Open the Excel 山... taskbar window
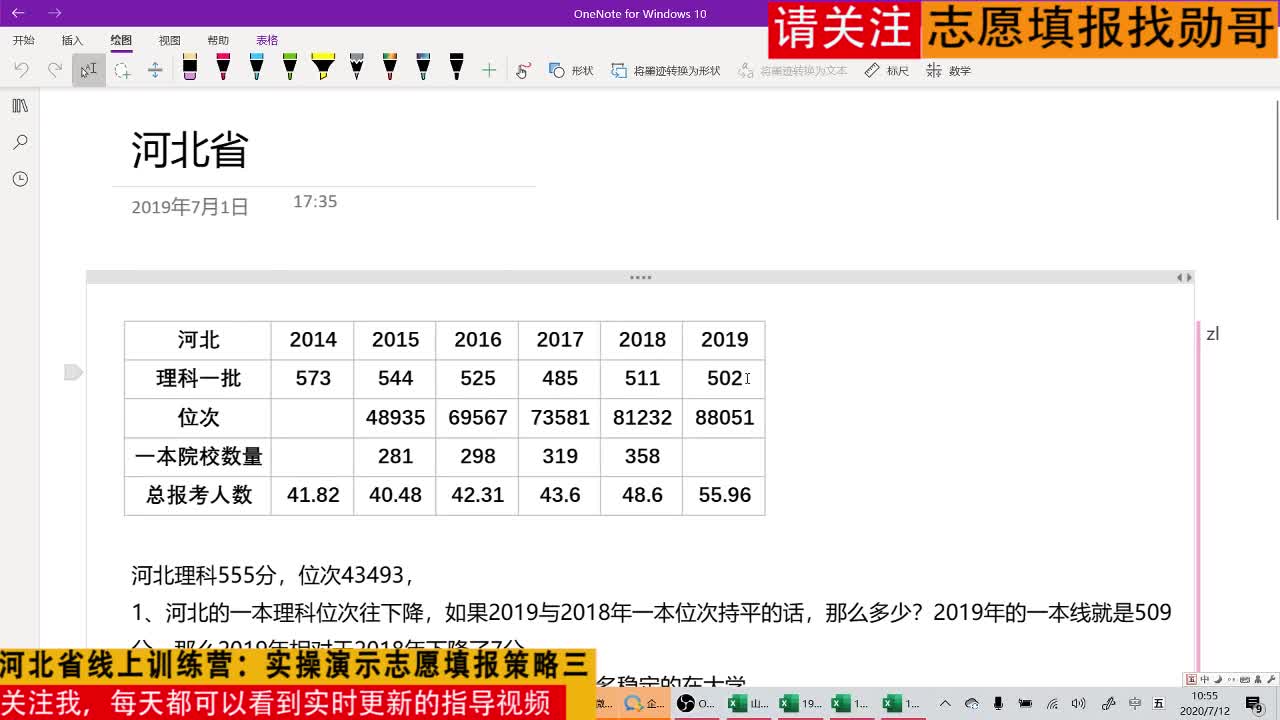 coord(749,703)
